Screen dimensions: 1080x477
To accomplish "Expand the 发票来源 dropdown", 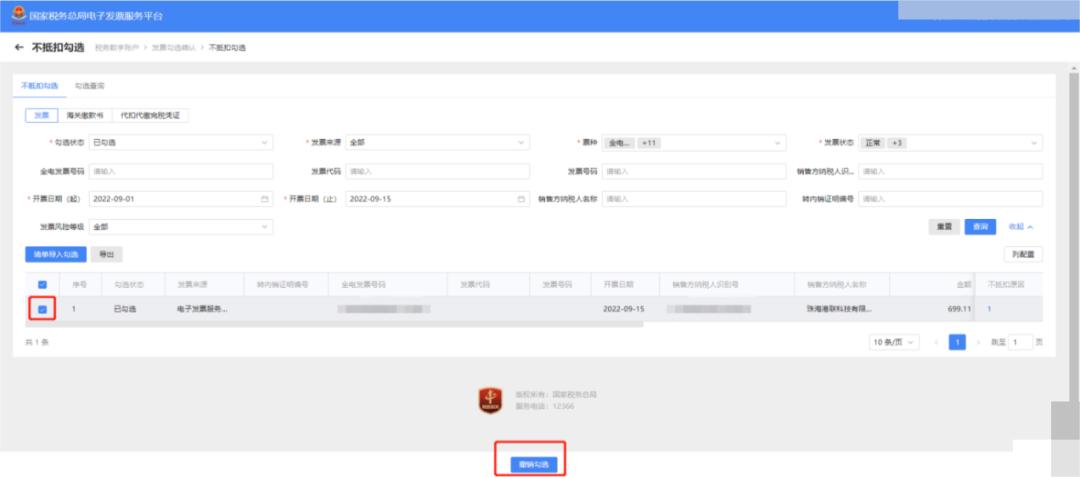I will tap(437, 143).
